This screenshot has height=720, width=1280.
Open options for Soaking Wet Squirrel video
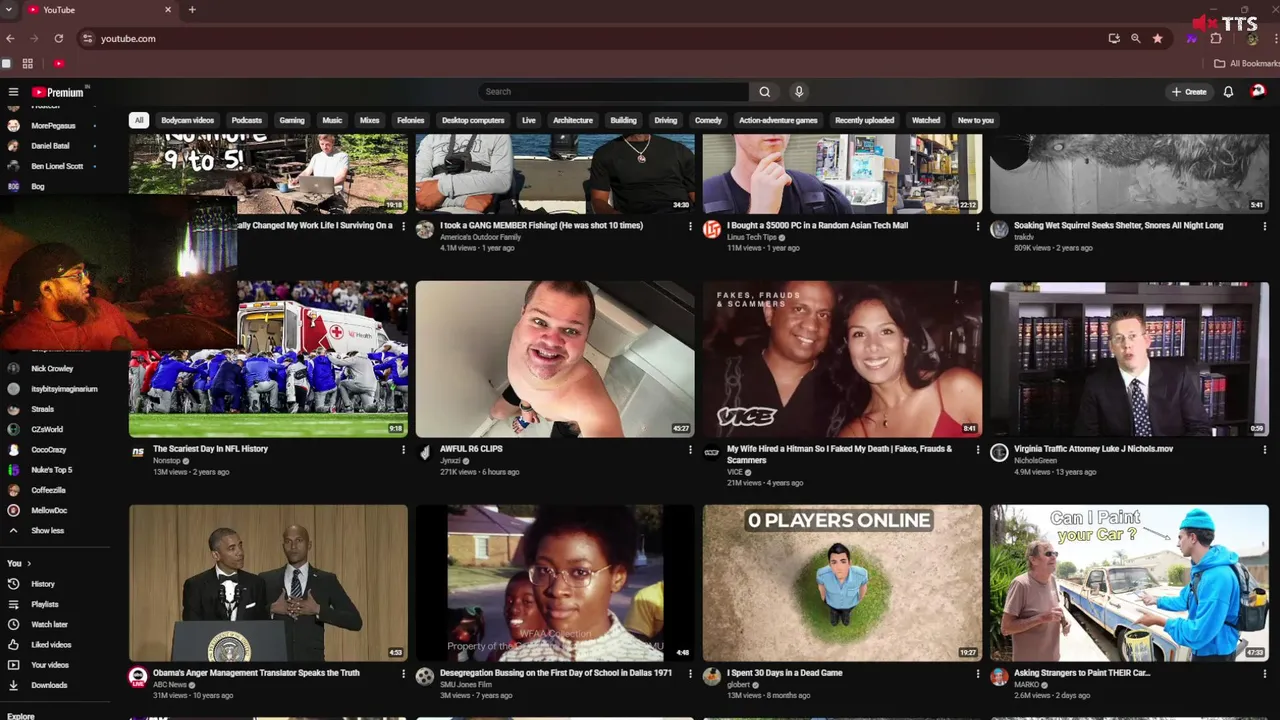click(x=1265, y=226)
